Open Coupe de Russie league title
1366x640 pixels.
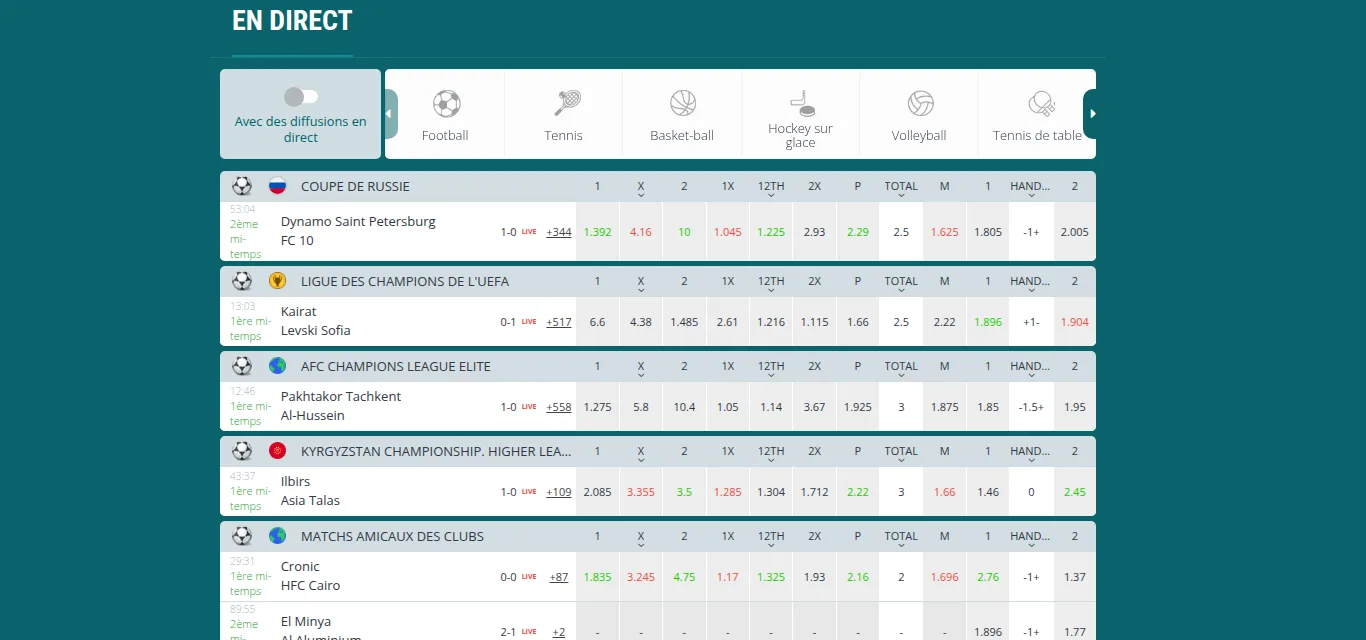[355, 186]
